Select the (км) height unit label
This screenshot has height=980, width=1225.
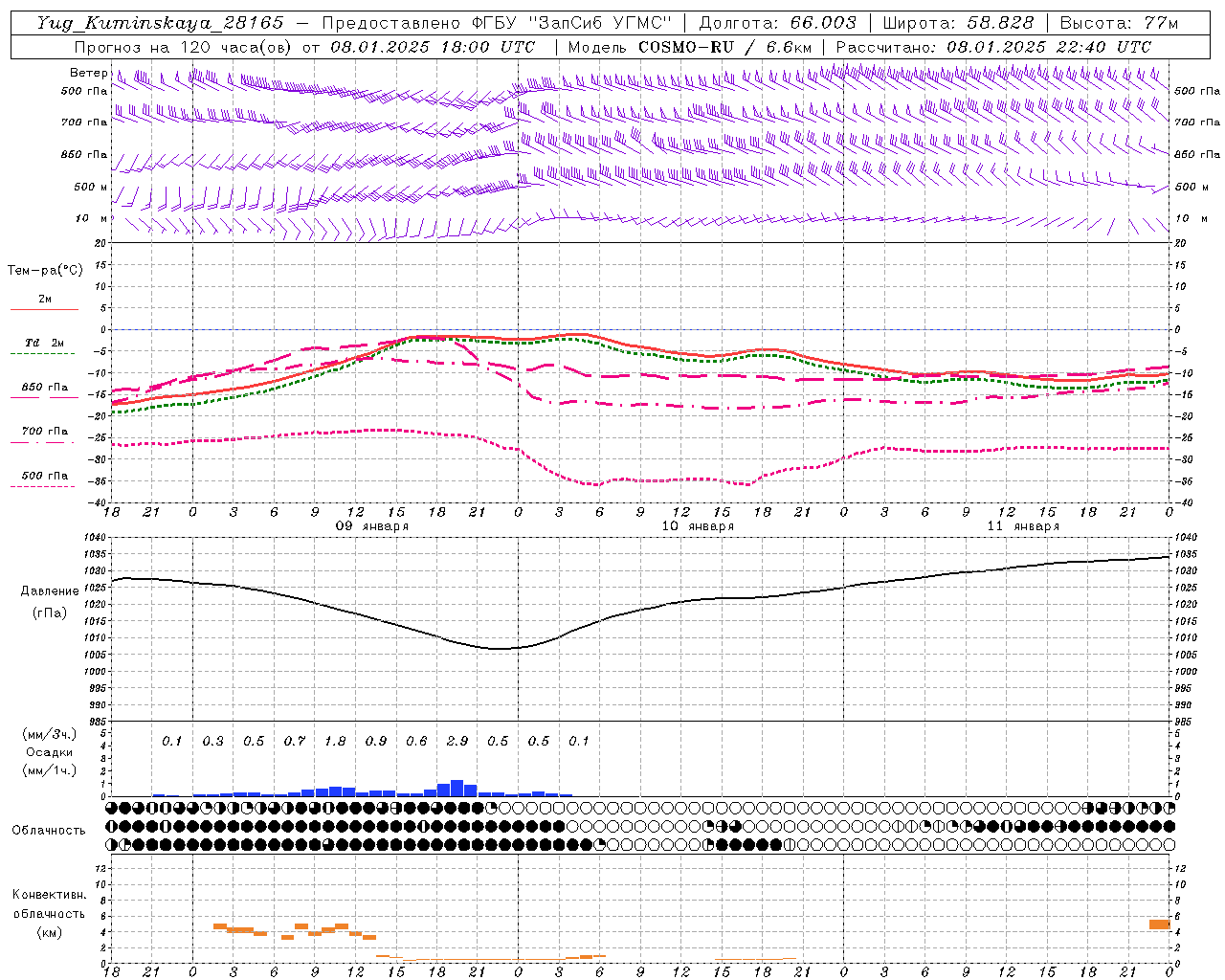[x=49, y=932]
